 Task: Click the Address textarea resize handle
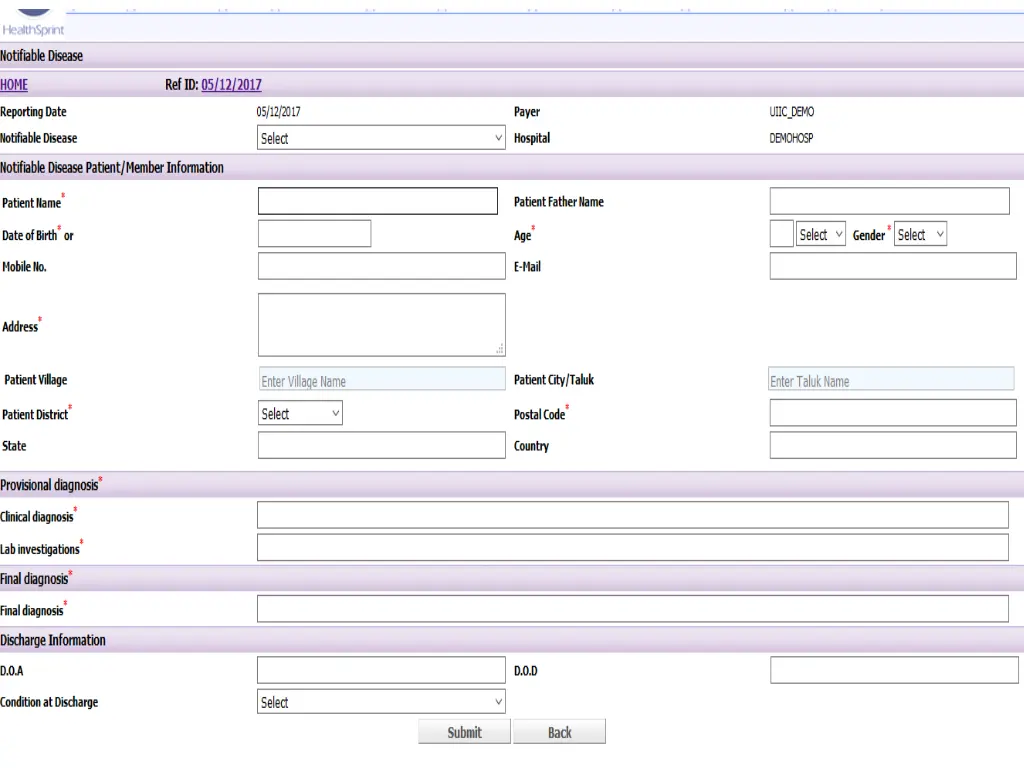click(x=500, y=350)
